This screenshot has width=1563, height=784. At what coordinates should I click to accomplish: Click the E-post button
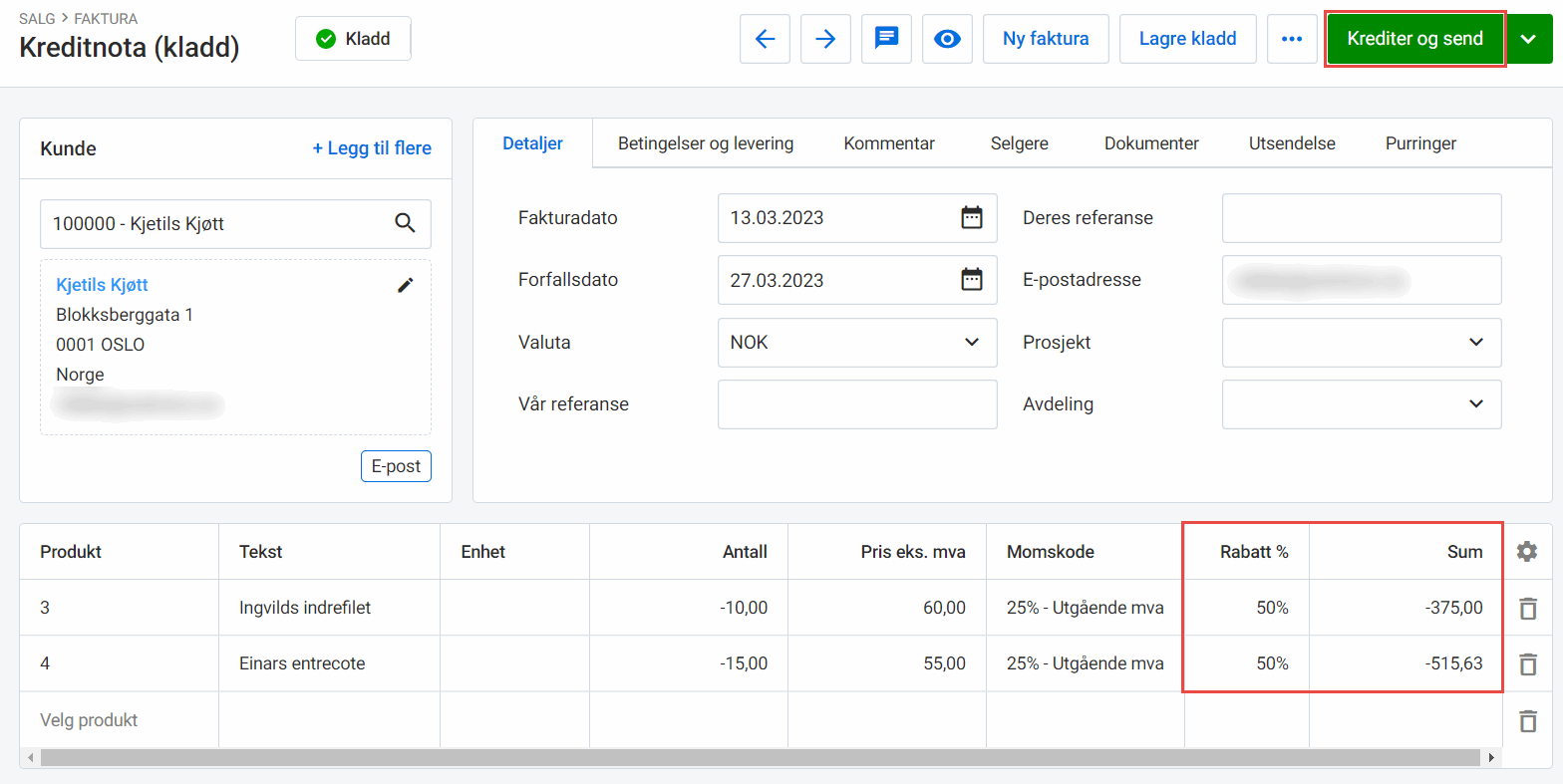[x=396, y=466]
